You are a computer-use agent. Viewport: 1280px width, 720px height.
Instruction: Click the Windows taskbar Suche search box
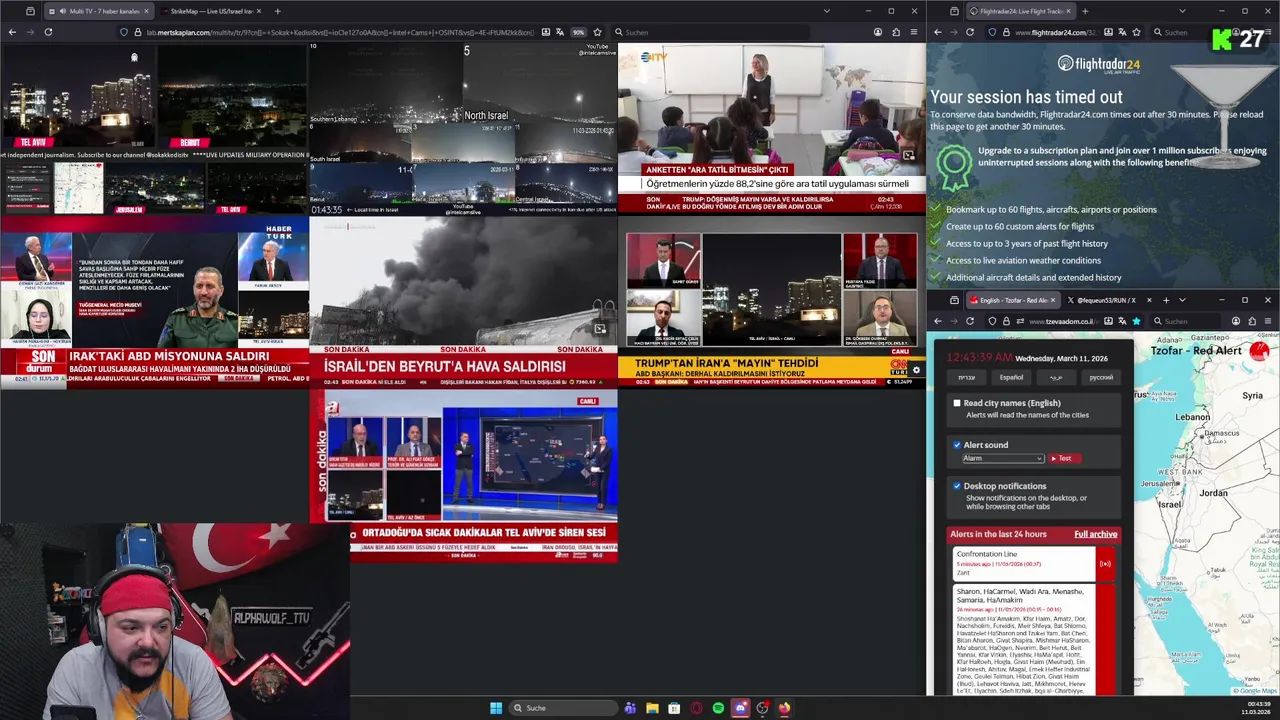pyautogui.click(x=562, y=708)
